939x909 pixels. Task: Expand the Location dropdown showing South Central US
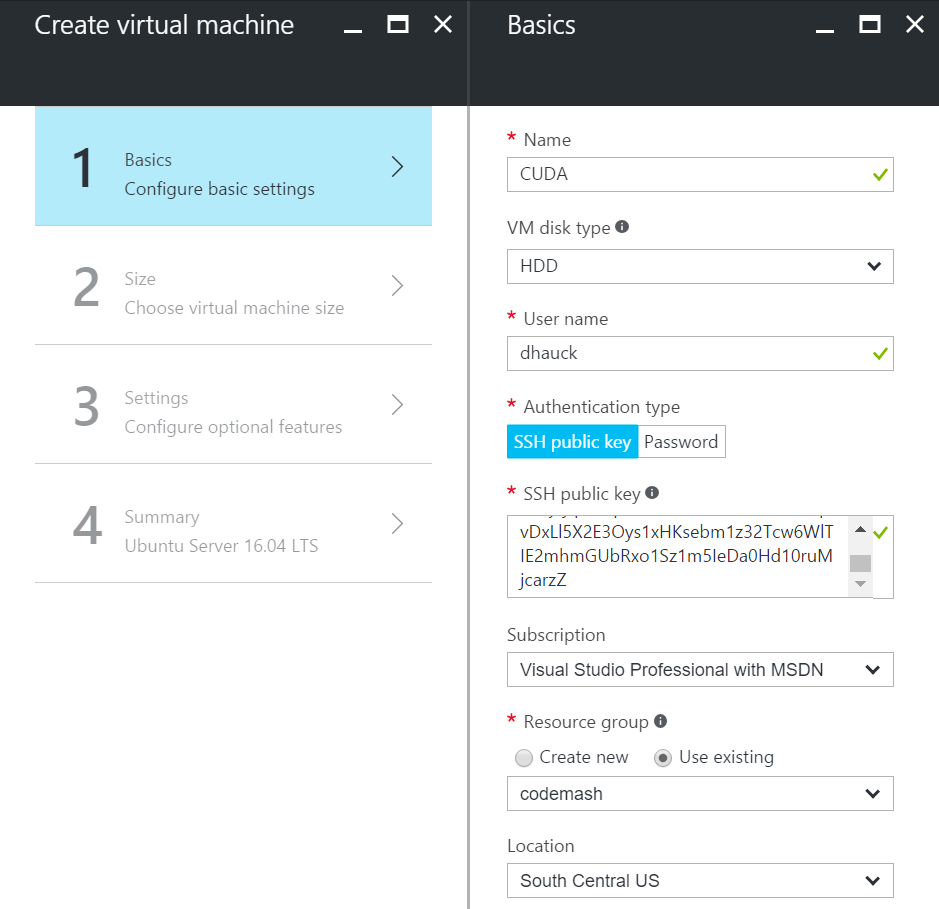point(700,880)
